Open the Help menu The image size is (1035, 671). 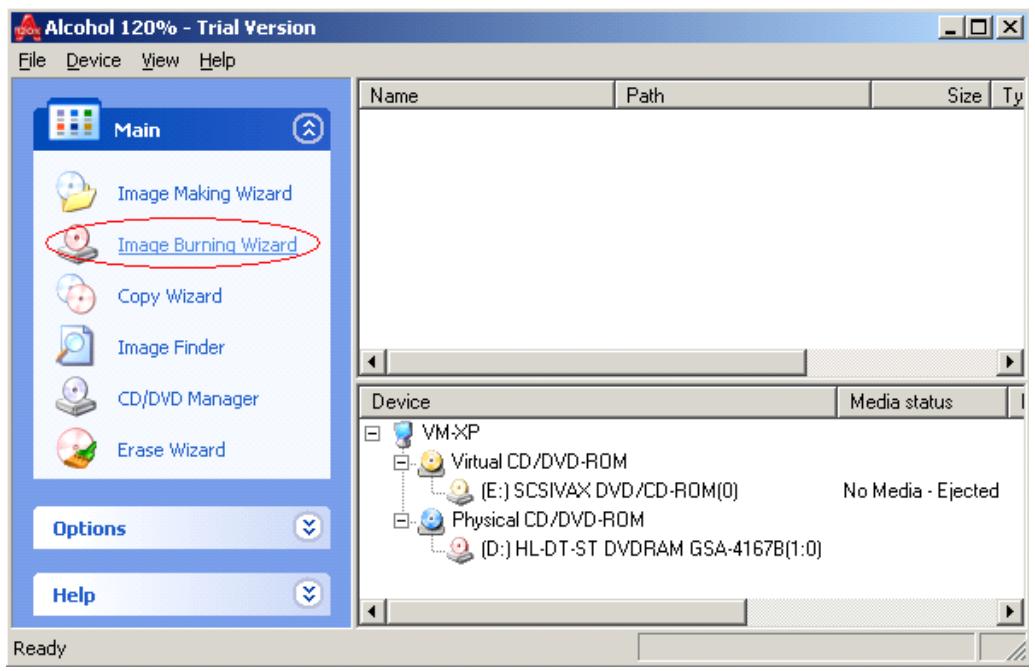click(217, 61)
